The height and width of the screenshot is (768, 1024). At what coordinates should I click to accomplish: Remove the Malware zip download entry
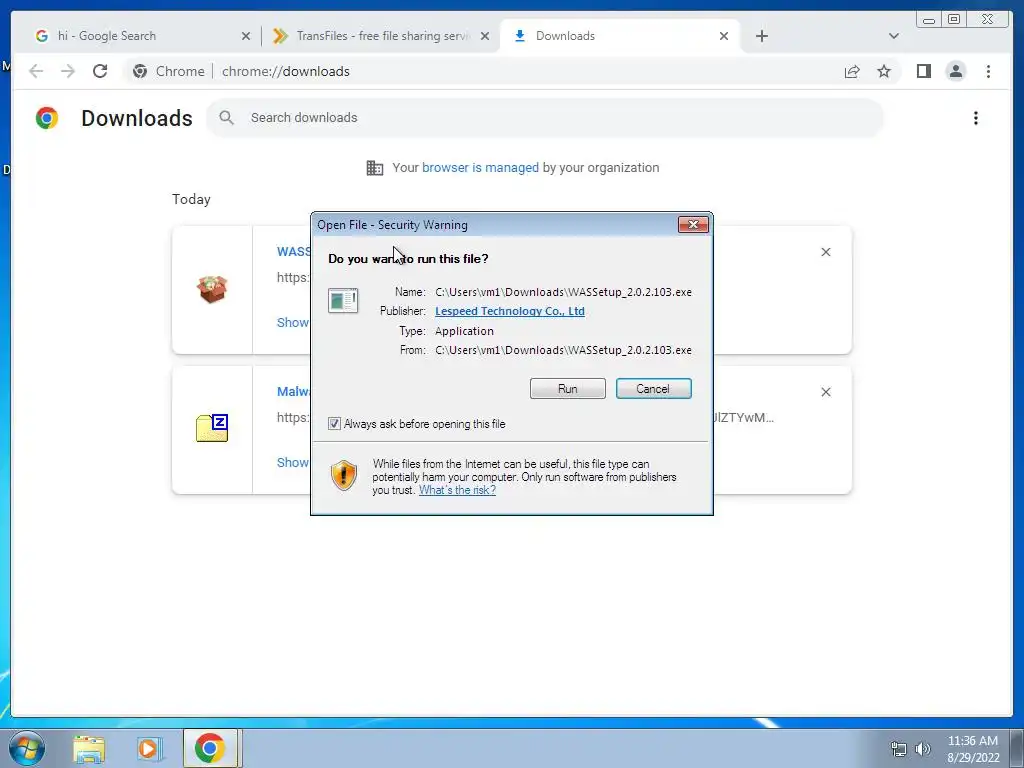825,392
